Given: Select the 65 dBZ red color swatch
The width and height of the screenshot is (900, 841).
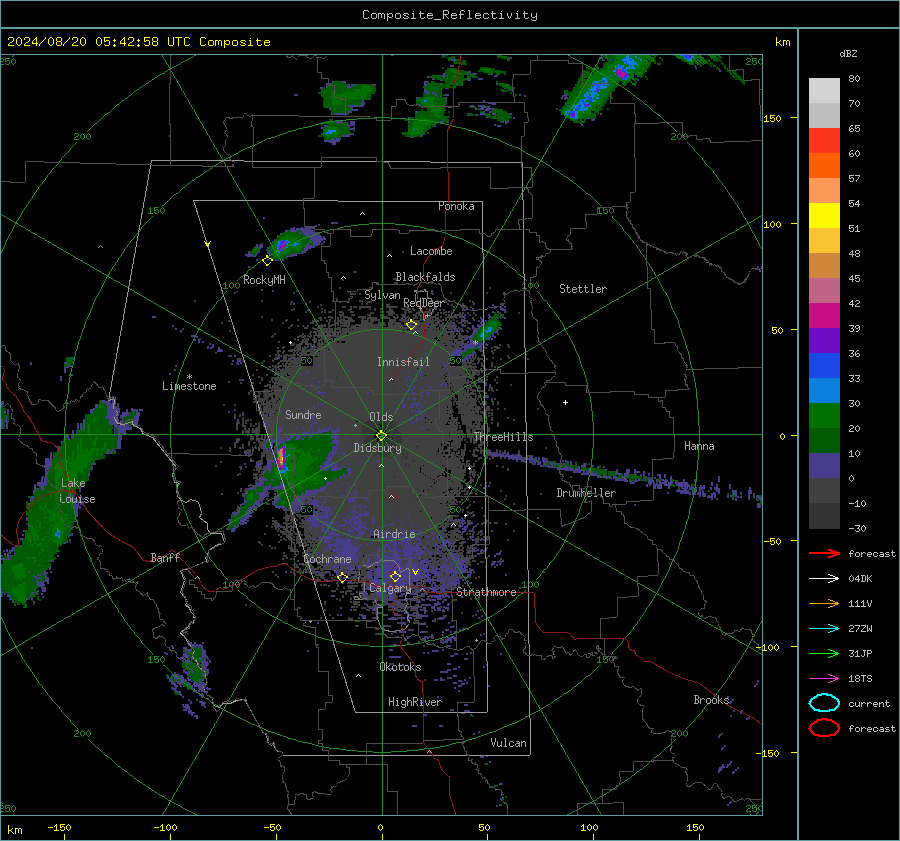Looking at the screenshot, I should 824,140.
